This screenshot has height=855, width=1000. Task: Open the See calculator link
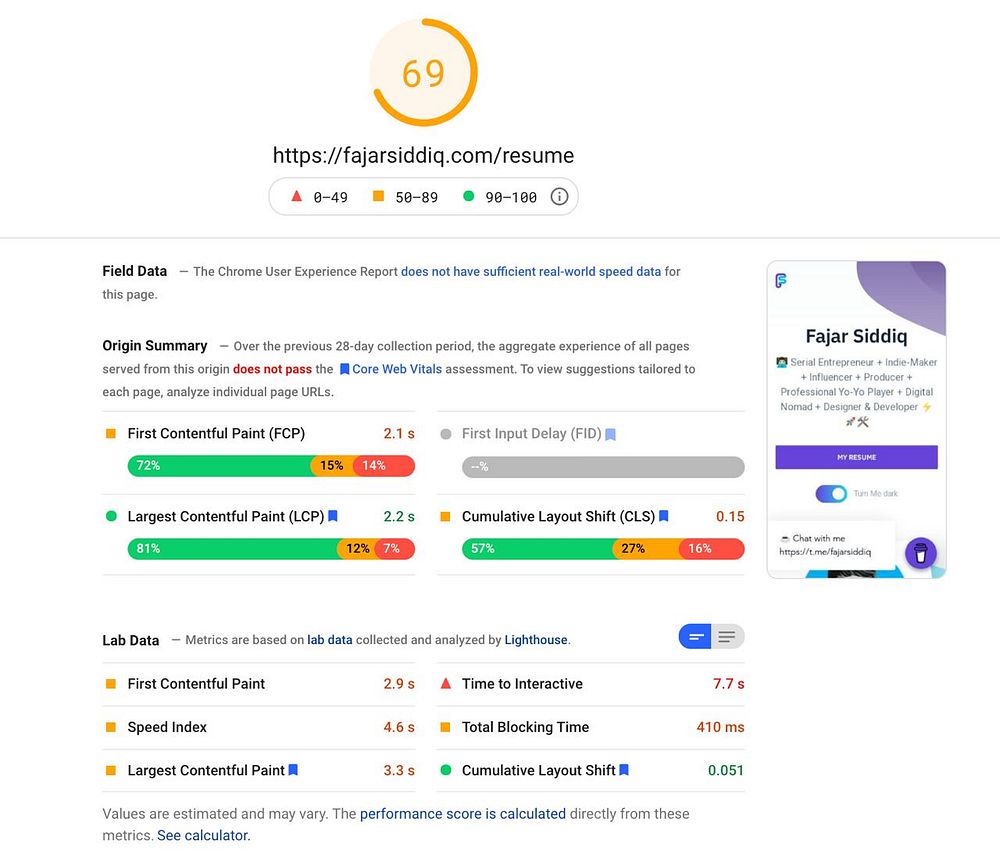coord(203,835)
